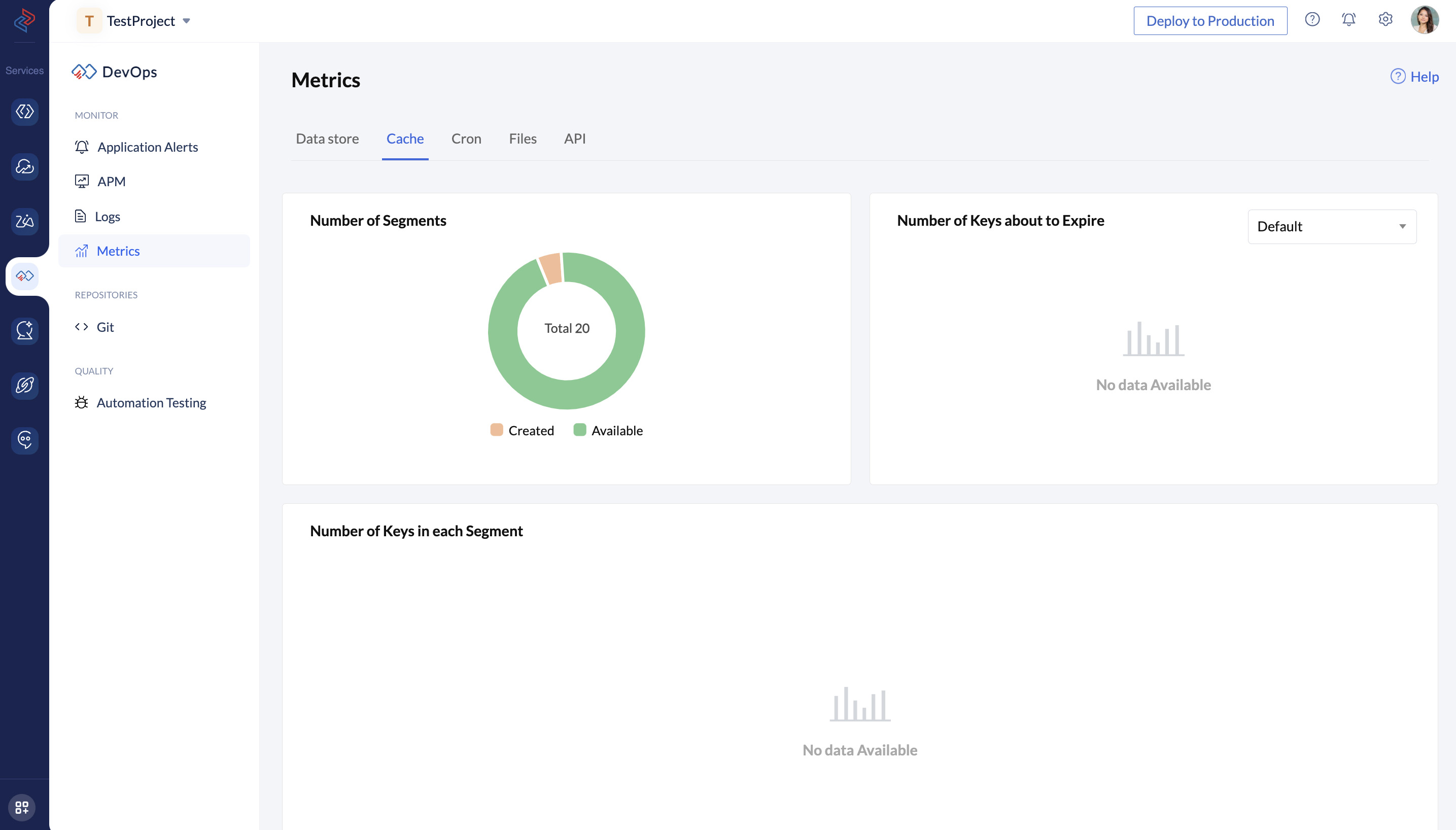This screenshot has width=1456, height=830.
Task: Switch to the Cron tab
Action: (x=466, y=139)
